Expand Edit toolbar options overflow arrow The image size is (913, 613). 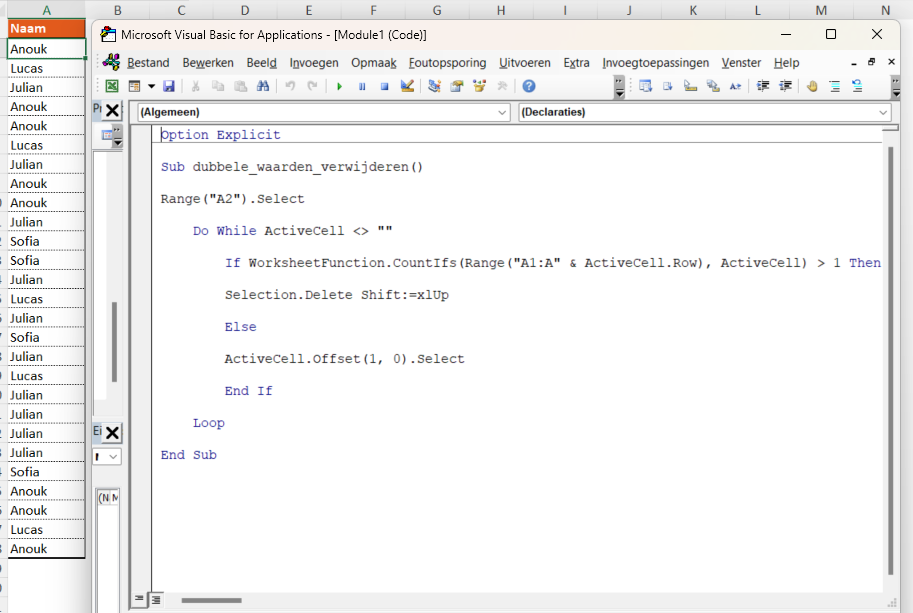coord(896,87)
